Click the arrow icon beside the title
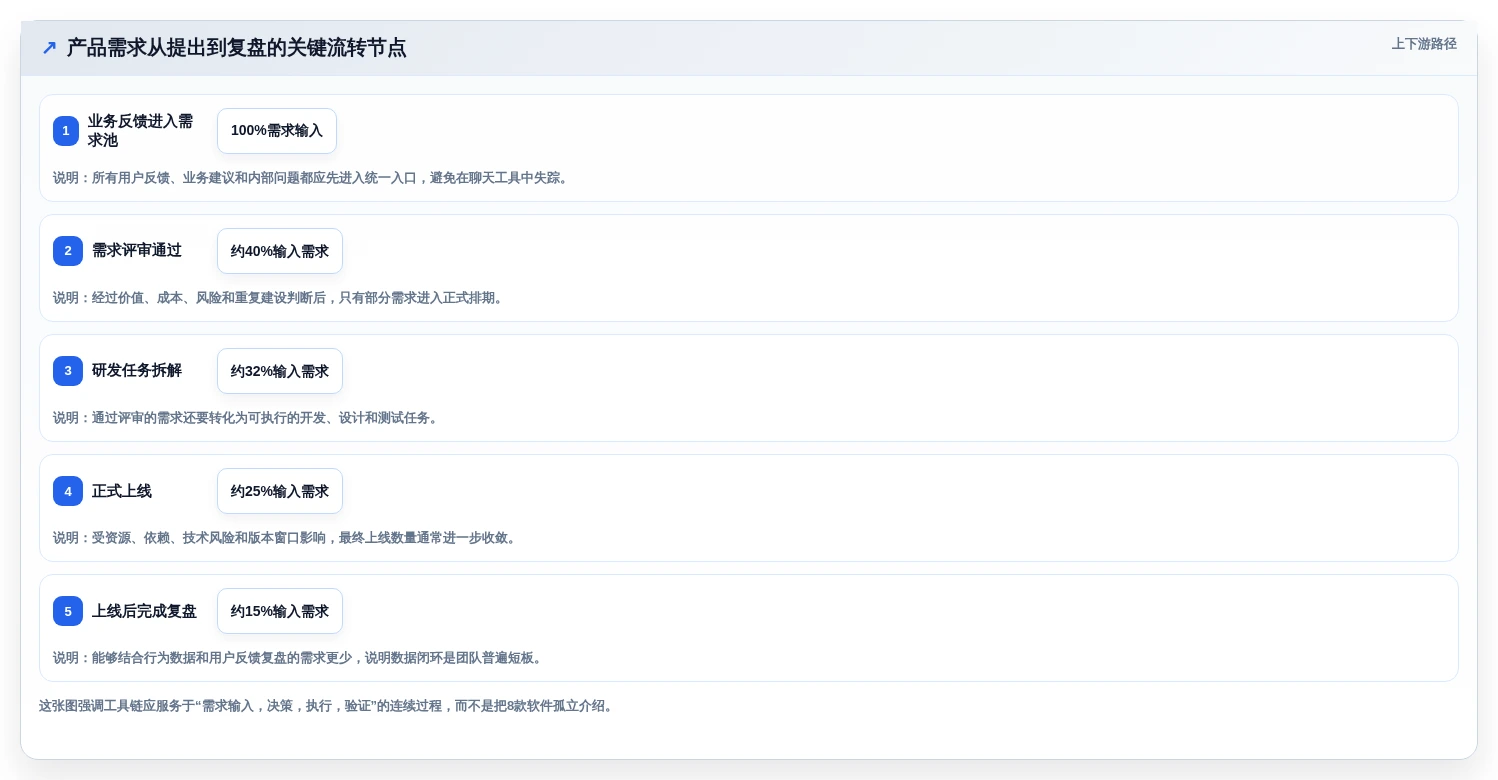Viewport: 1498px width, 780px height. point(49,48)
